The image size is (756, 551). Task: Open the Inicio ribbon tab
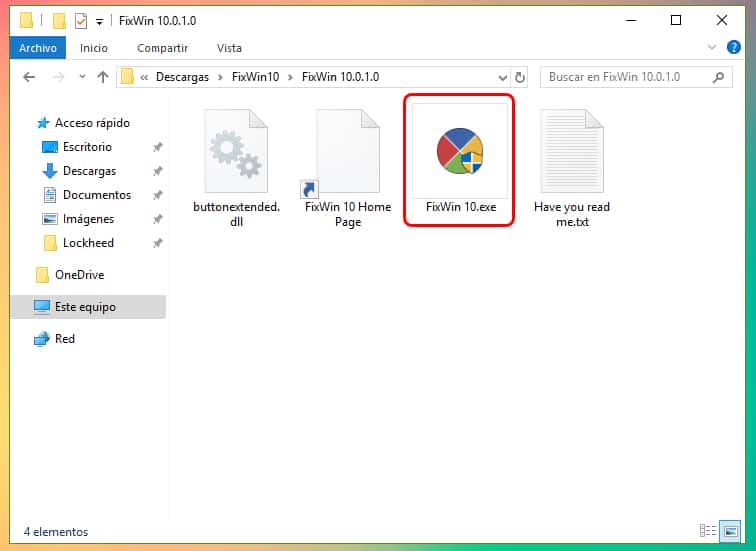94,48
